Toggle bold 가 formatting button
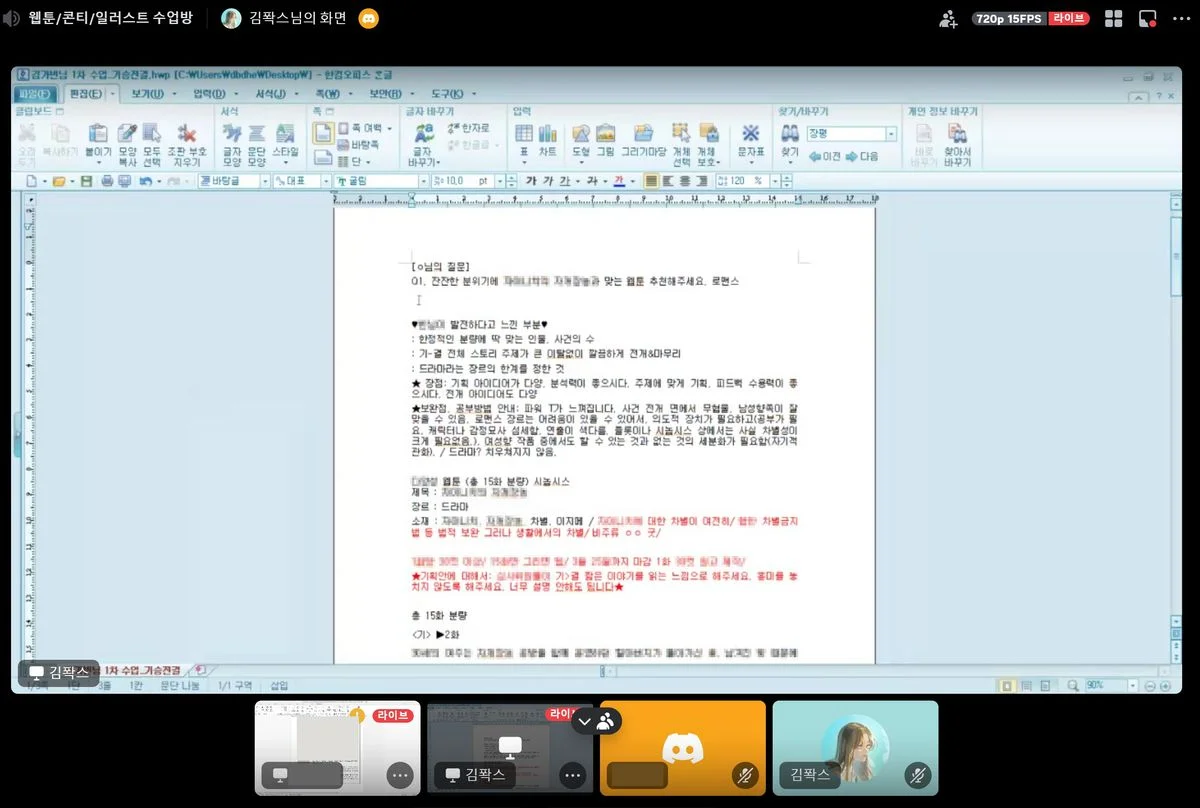 531,181
